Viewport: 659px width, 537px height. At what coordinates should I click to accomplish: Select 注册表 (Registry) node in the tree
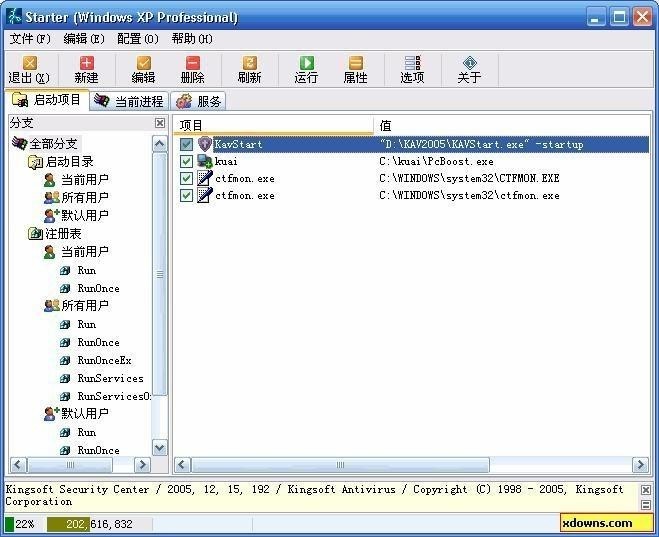(x=63, y=234)
